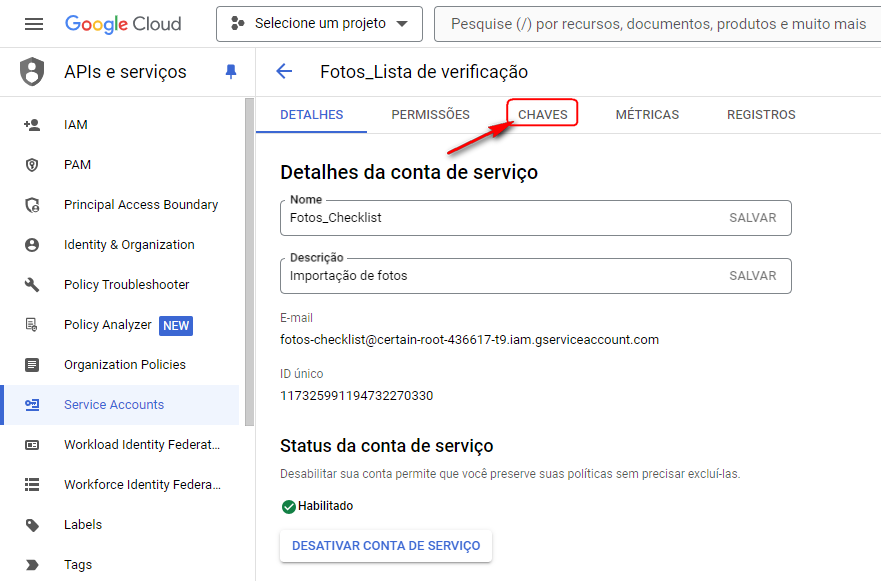This screenshot has height=581, width=881.
Task: Click the Workload Identity Federation card icon
Action: [32, 444]
